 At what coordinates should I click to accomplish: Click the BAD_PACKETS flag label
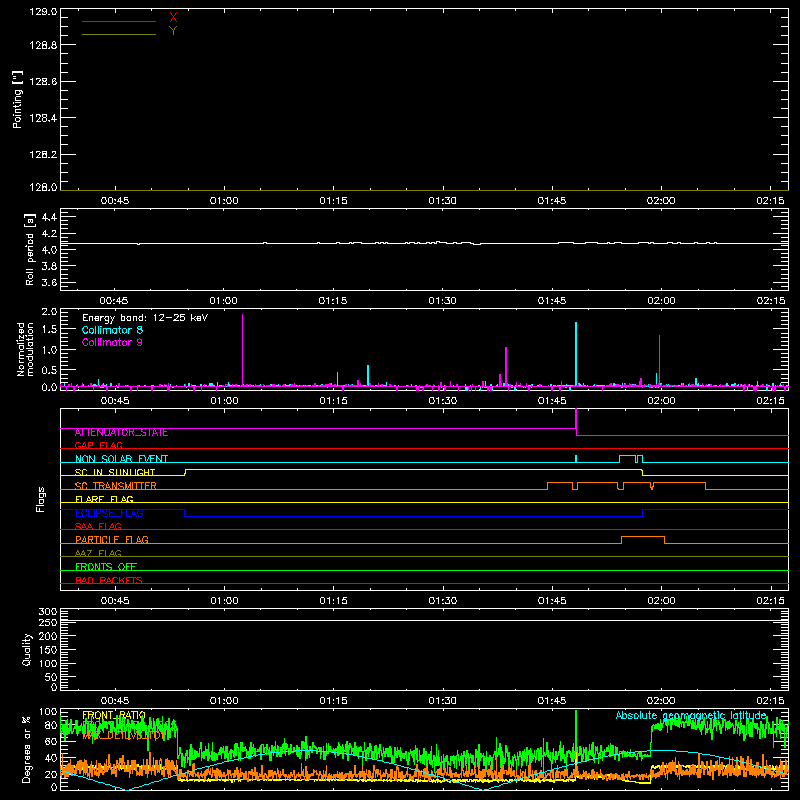pyautogui.click(x=109, y=580)
